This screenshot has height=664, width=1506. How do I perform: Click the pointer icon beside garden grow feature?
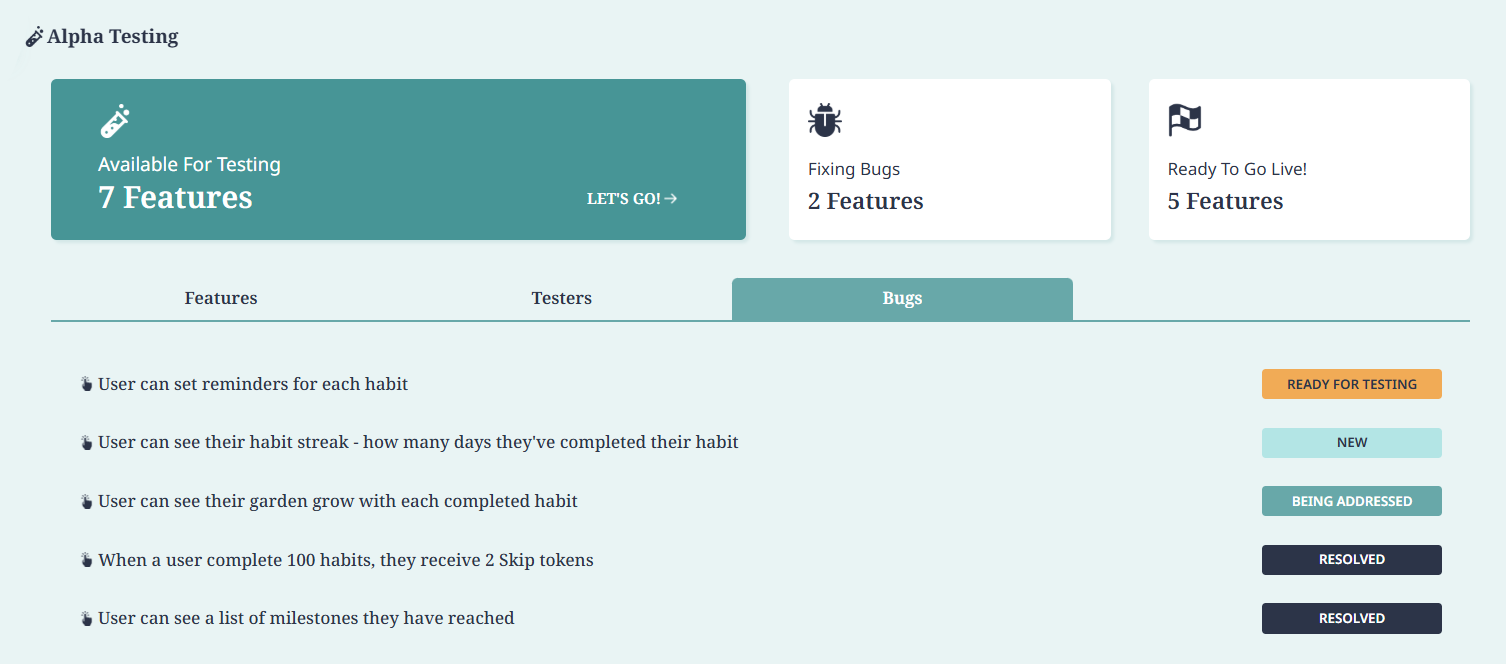pyautogui.click(x=86, y=501)
